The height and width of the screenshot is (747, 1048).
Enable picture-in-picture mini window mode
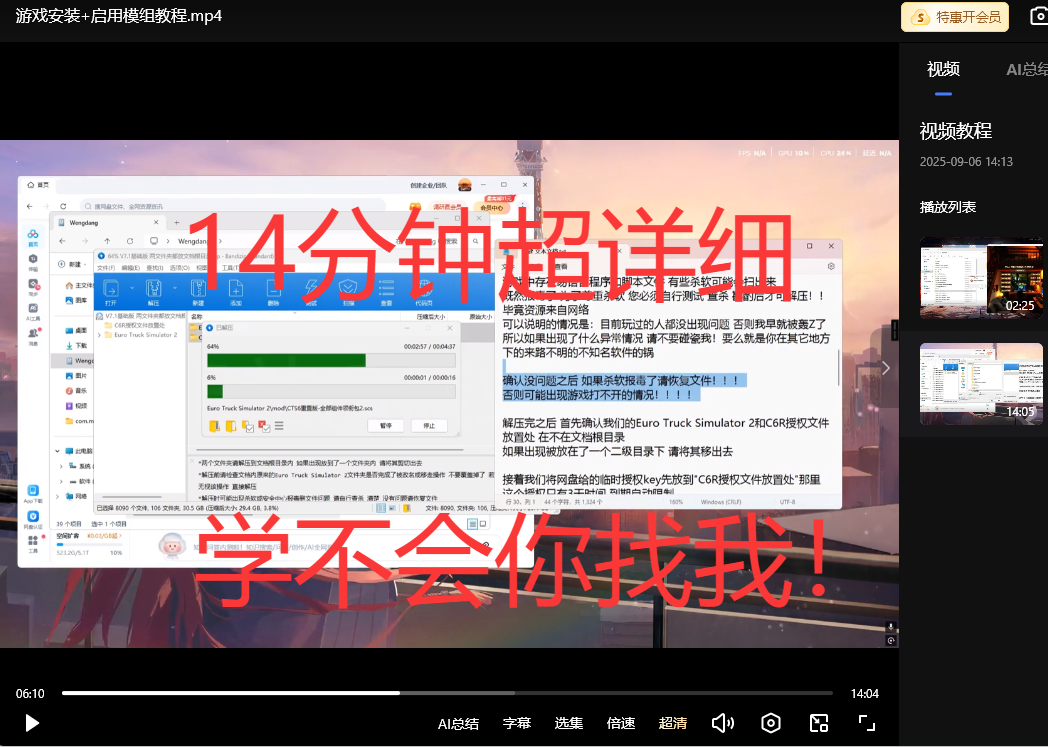click(x=819, y=723)
